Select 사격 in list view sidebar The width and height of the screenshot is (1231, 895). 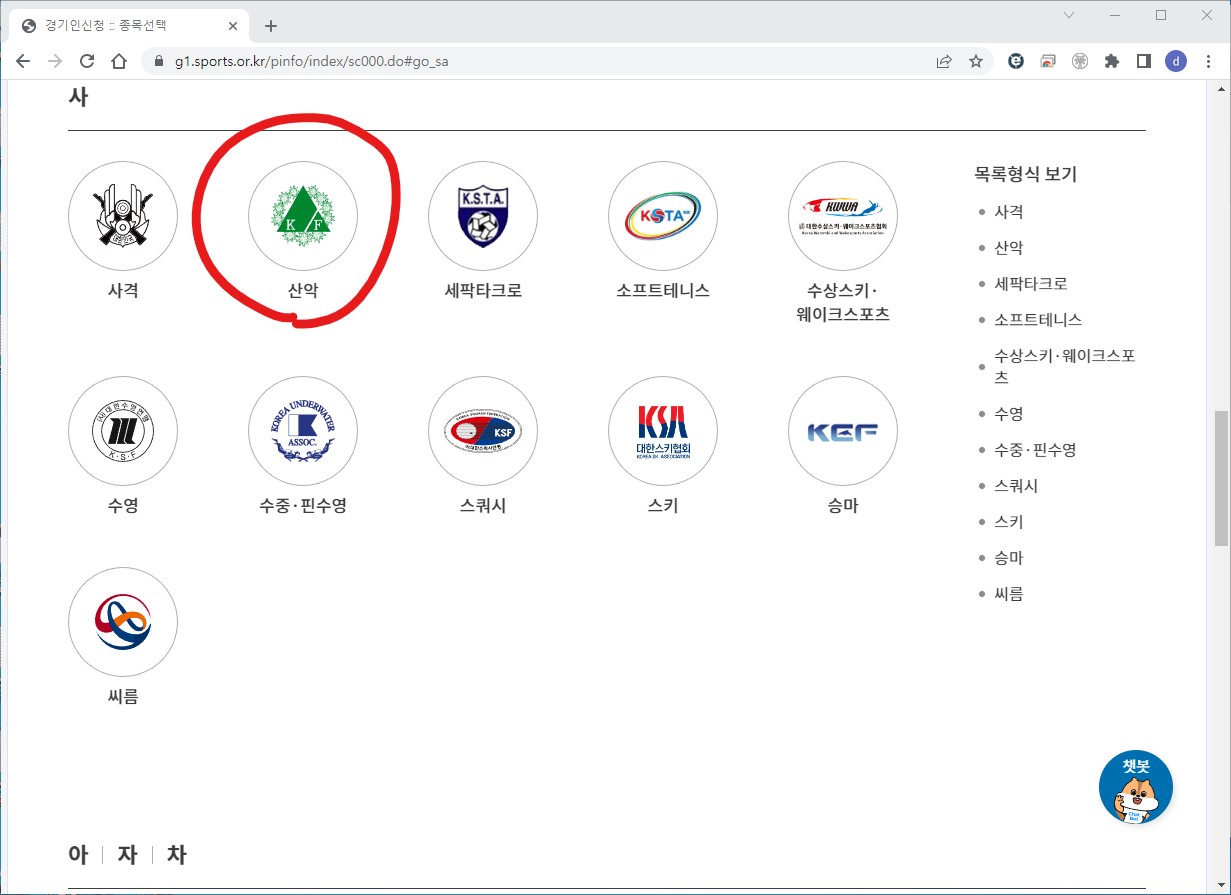(x=1008, y=212)
